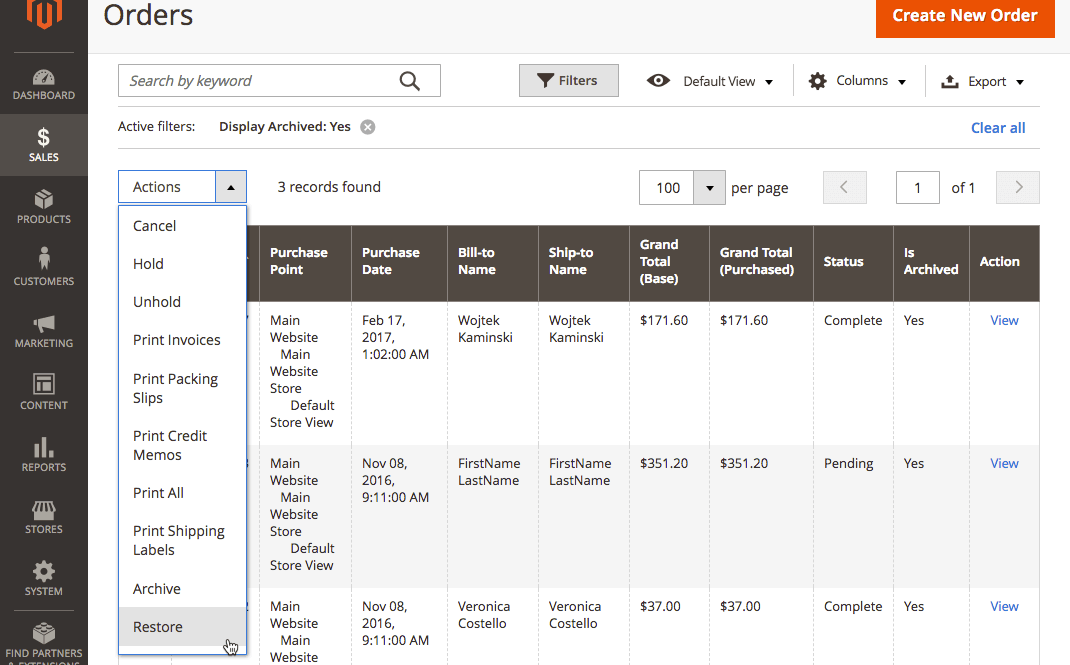Open the Reports sidebar section

pyautogui.click(x=43, y=455)
